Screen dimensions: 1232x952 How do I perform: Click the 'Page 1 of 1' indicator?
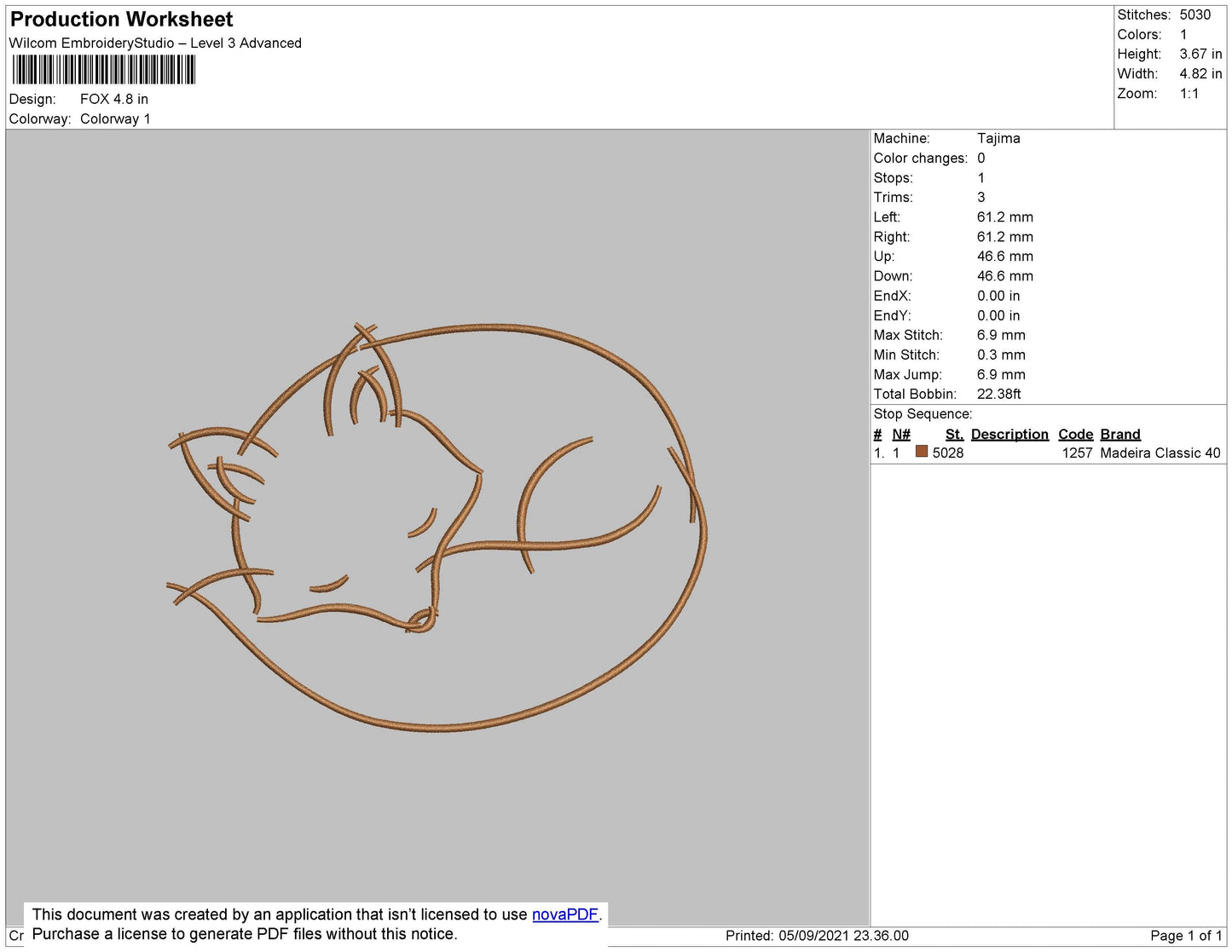[1186, 936]
